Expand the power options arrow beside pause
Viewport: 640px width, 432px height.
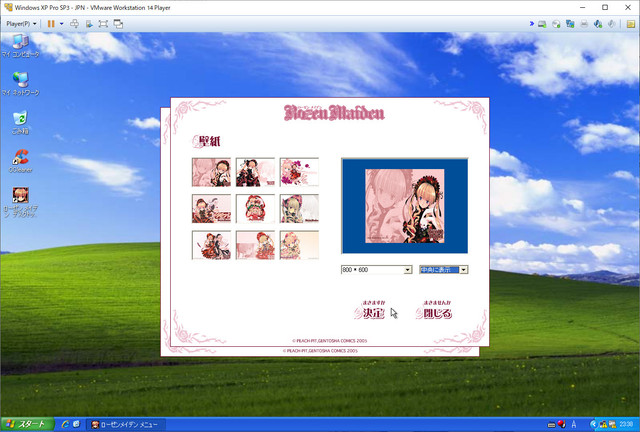pos(62,24)
